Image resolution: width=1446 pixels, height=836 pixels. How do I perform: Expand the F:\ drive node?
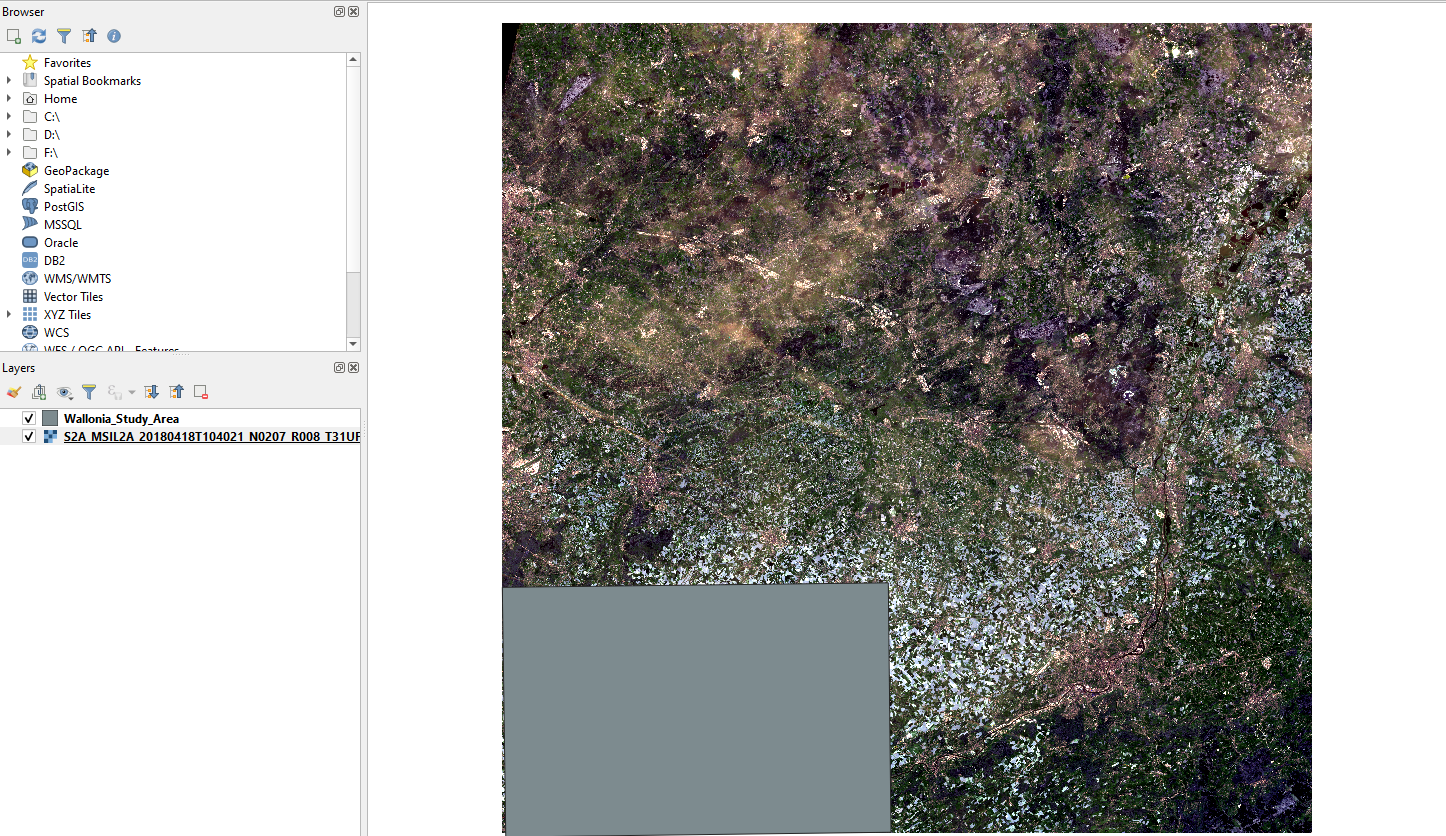pos(9,153)
